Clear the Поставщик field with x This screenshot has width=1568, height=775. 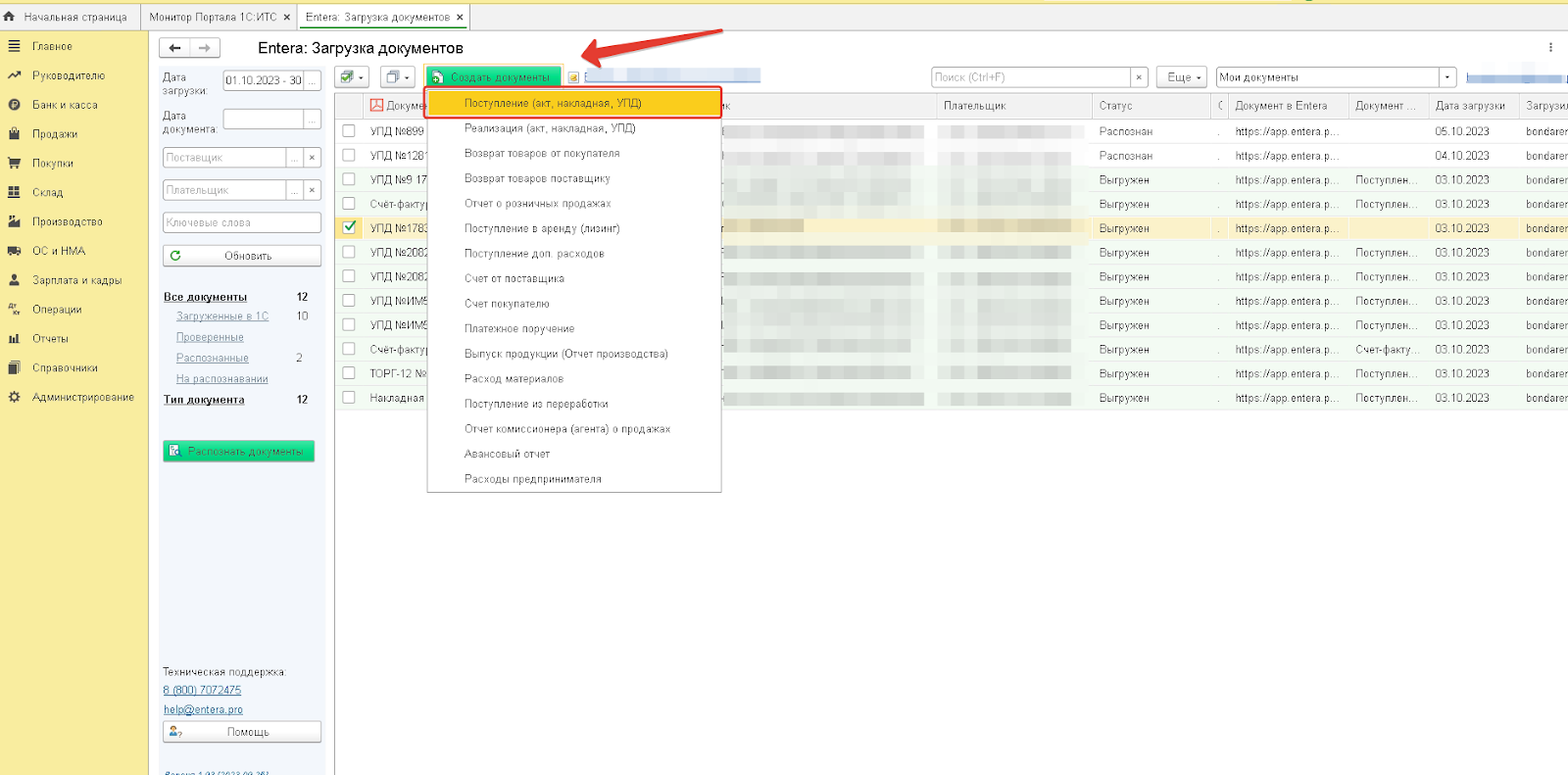(x=312, y=158)
